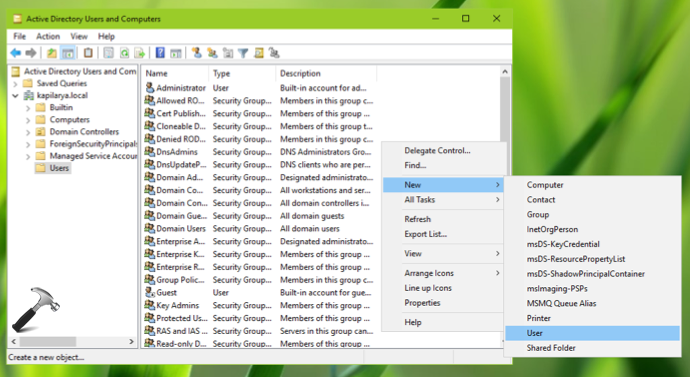This screenshot has height=377, width=690.
Task: Click the blue Back arrow in toolbar
Action: point(16,53)
